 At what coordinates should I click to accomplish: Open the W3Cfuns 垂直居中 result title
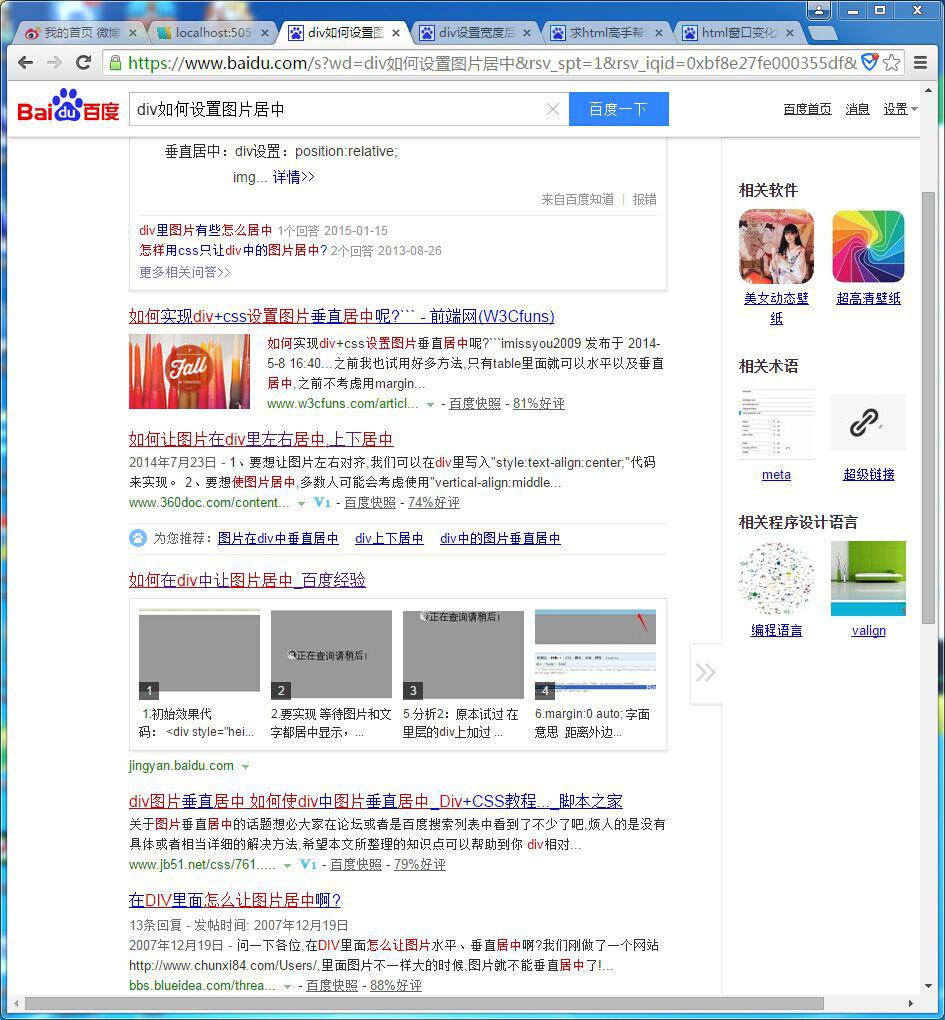341,316
